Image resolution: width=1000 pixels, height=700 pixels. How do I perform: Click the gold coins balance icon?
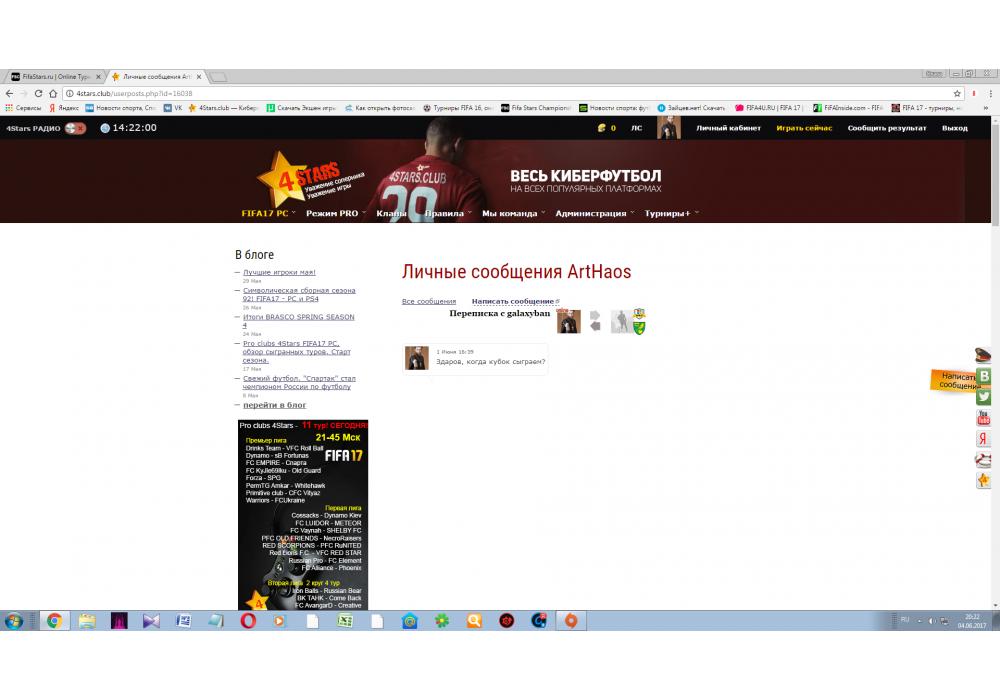(x=601, y=128)
